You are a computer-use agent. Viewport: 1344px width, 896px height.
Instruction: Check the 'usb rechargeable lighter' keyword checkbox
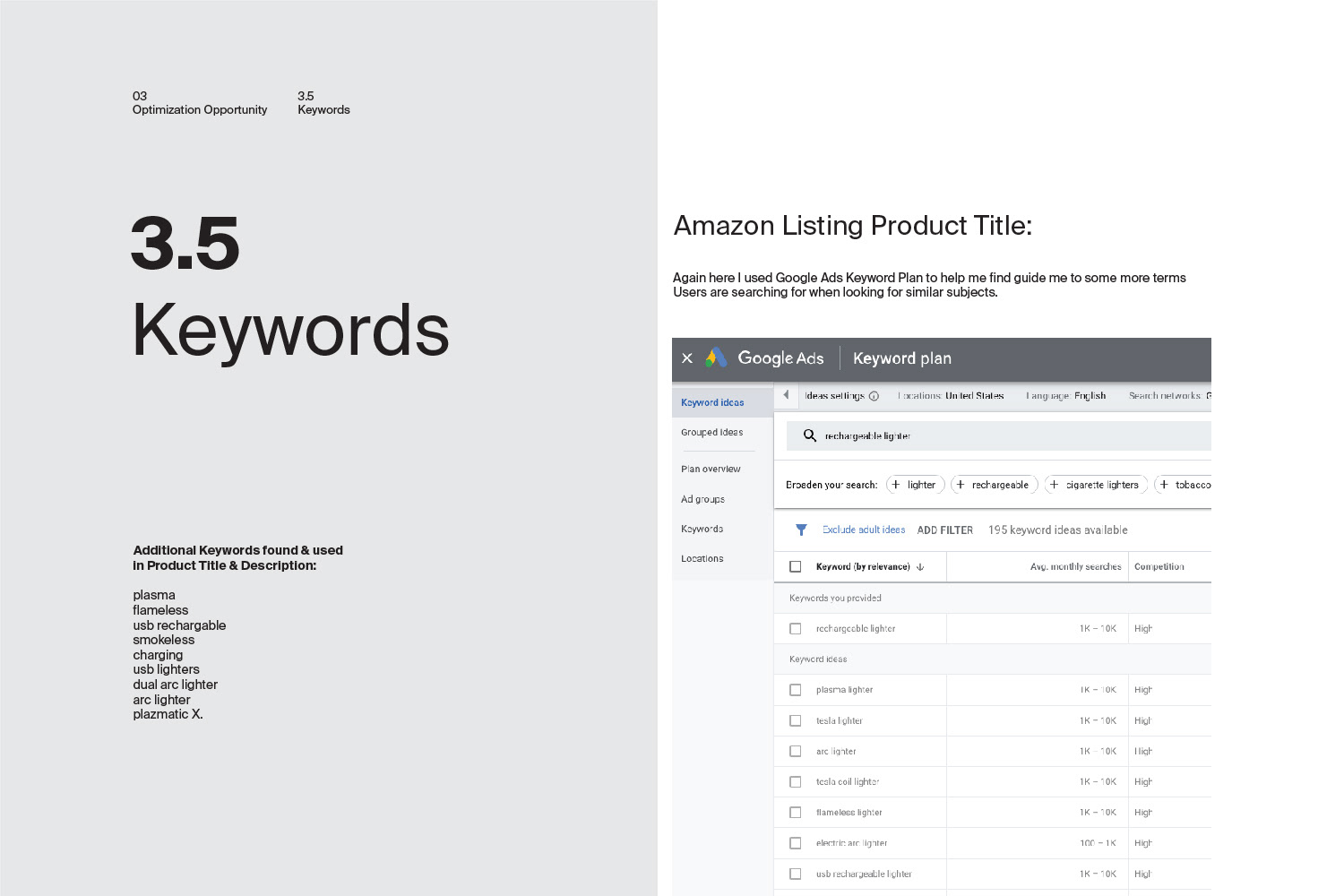[x=795, y=874]
